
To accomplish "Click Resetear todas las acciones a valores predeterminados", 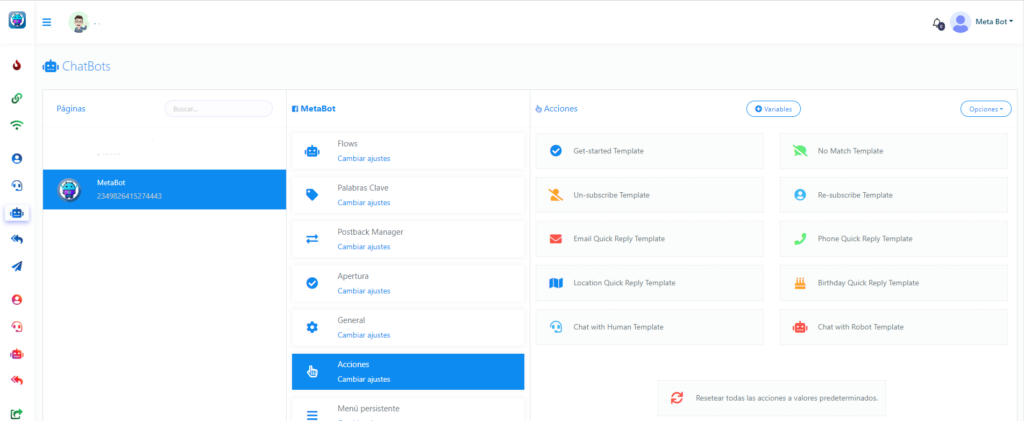I will (772, 398).
